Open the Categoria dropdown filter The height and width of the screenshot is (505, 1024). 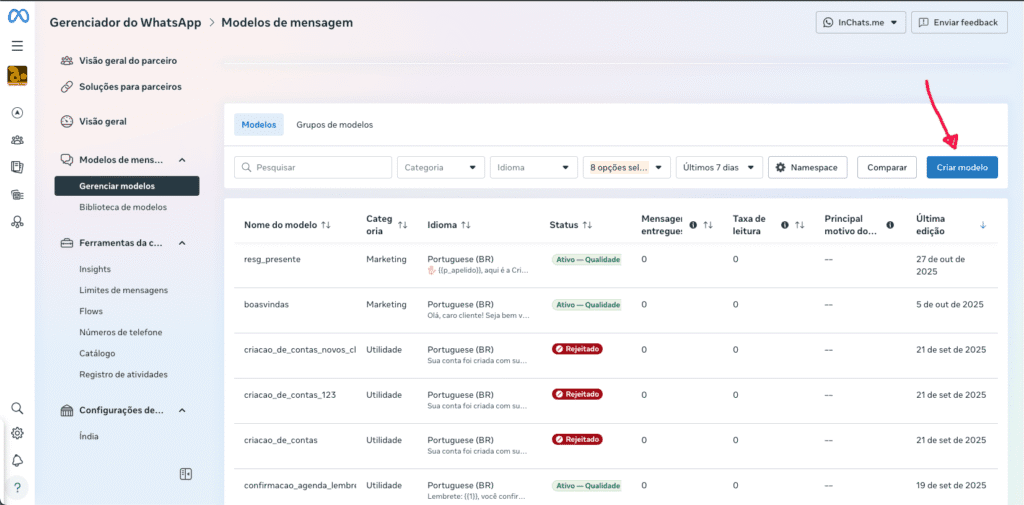441,168
